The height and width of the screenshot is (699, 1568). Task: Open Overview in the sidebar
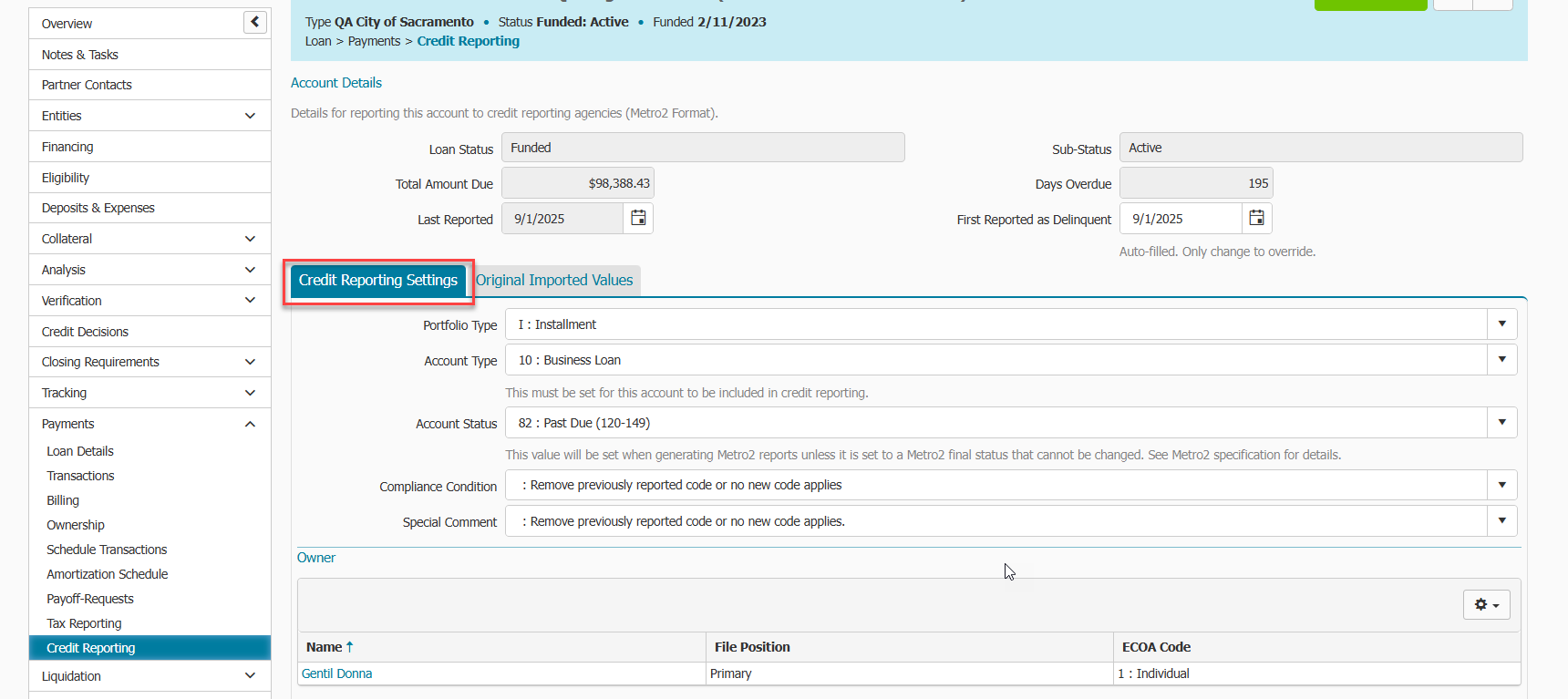point(67,24)
